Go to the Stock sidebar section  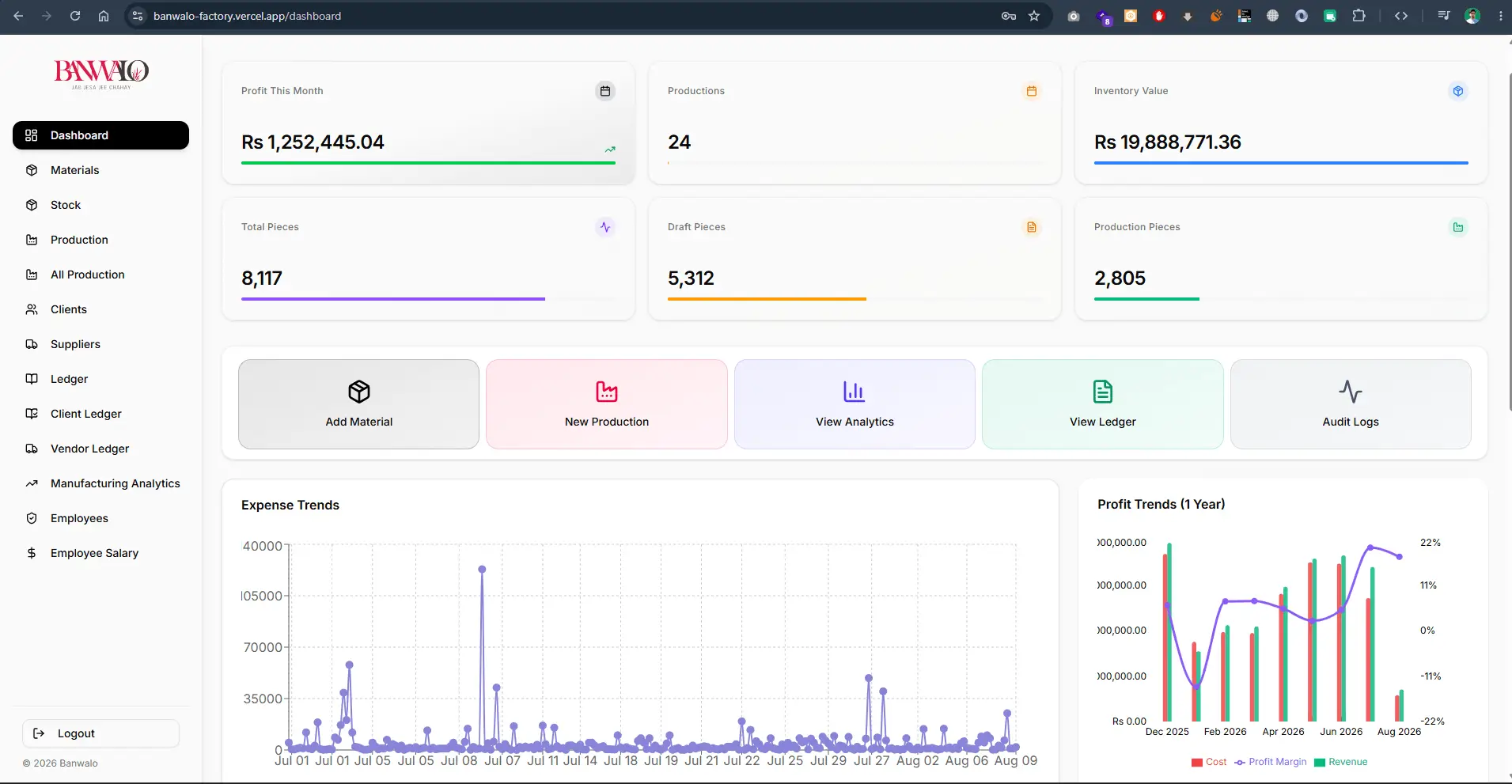(x=100, y=205)
